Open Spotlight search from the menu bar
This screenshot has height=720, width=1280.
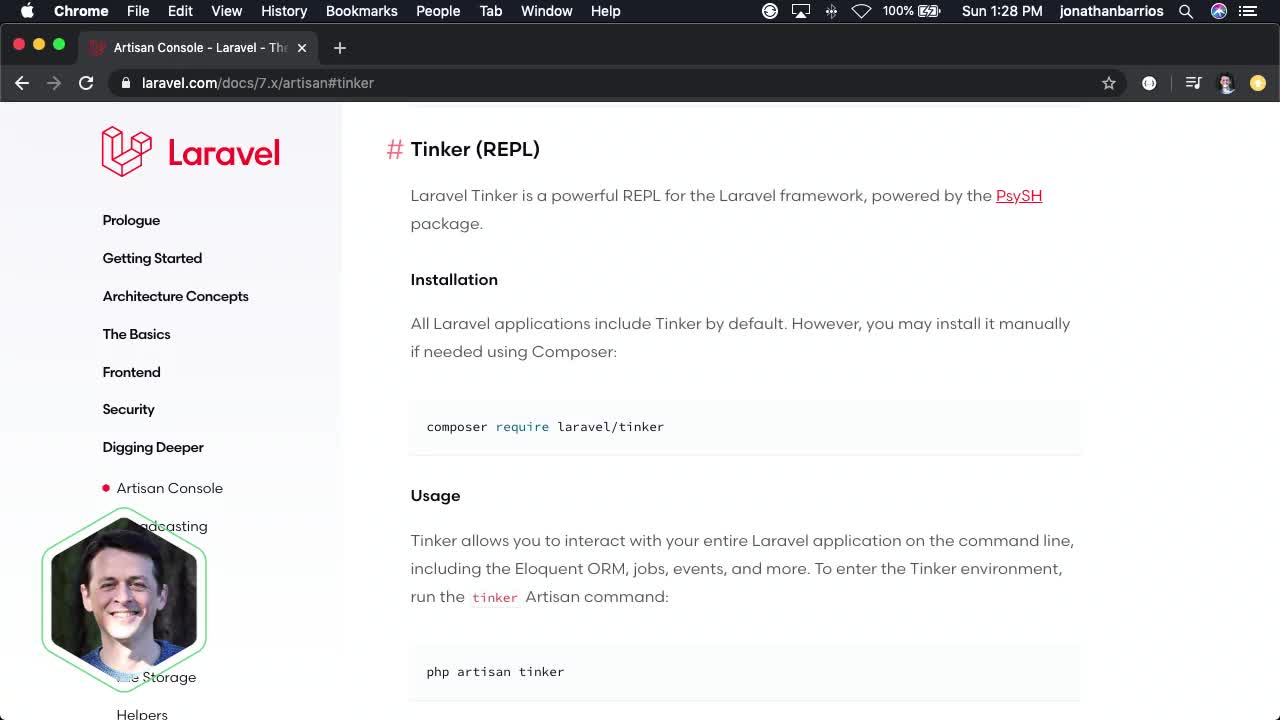pyautogui.click(x=1185, y=11)
